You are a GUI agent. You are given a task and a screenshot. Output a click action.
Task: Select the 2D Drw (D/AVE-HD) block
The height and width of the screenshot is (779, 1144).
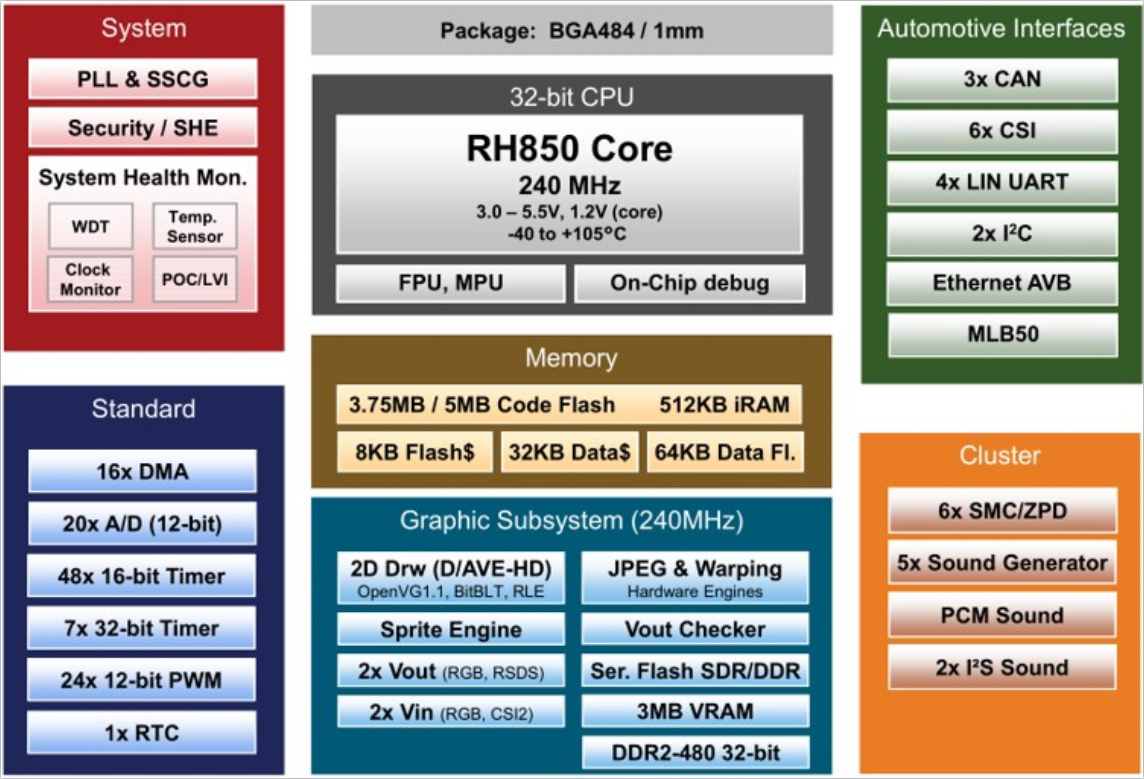(449, 579)
